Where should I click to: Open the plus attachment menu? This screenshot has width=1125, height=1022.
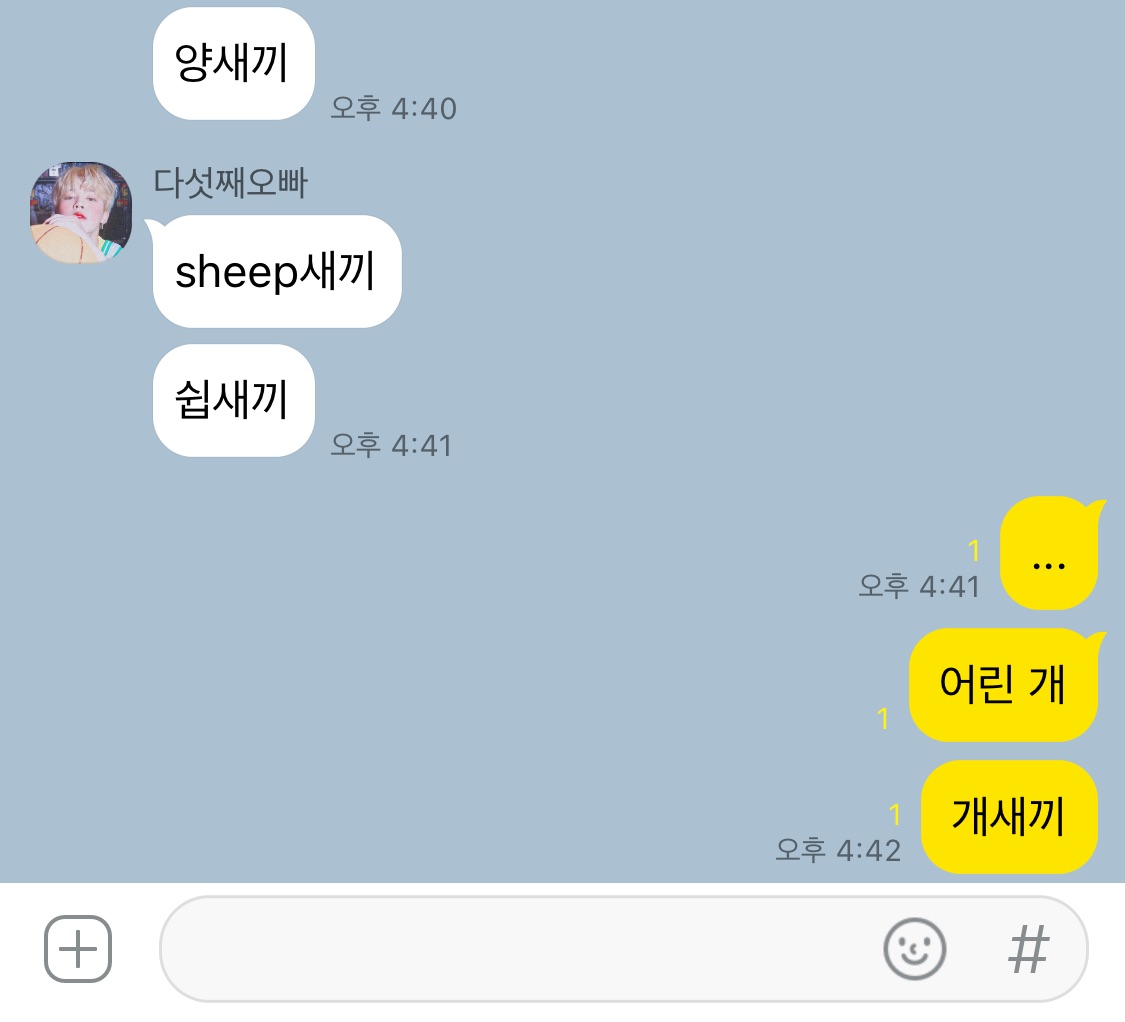point(77,949)
